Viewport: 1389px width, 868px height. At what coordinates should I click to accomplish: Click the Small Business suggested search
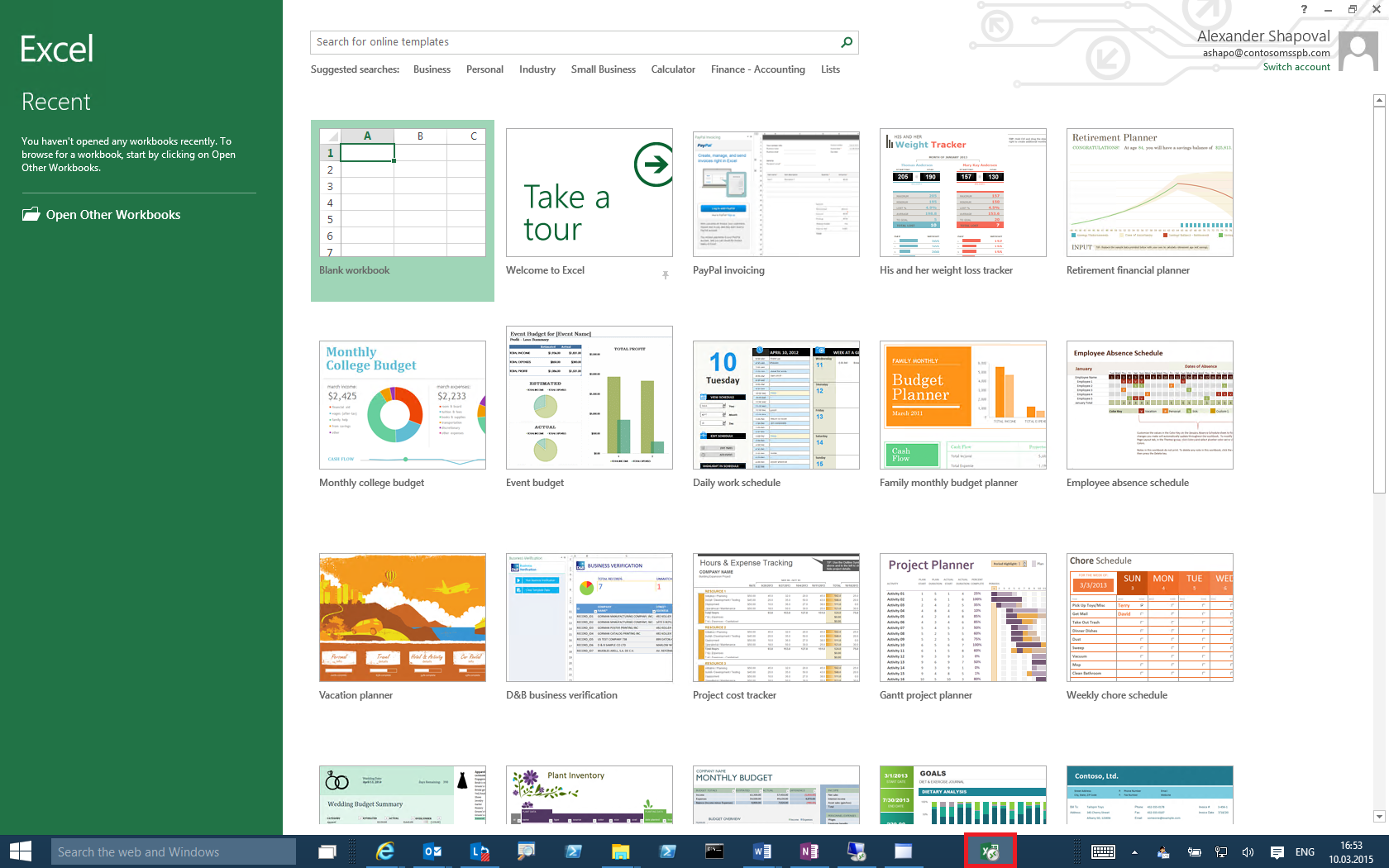coord(604,69)
